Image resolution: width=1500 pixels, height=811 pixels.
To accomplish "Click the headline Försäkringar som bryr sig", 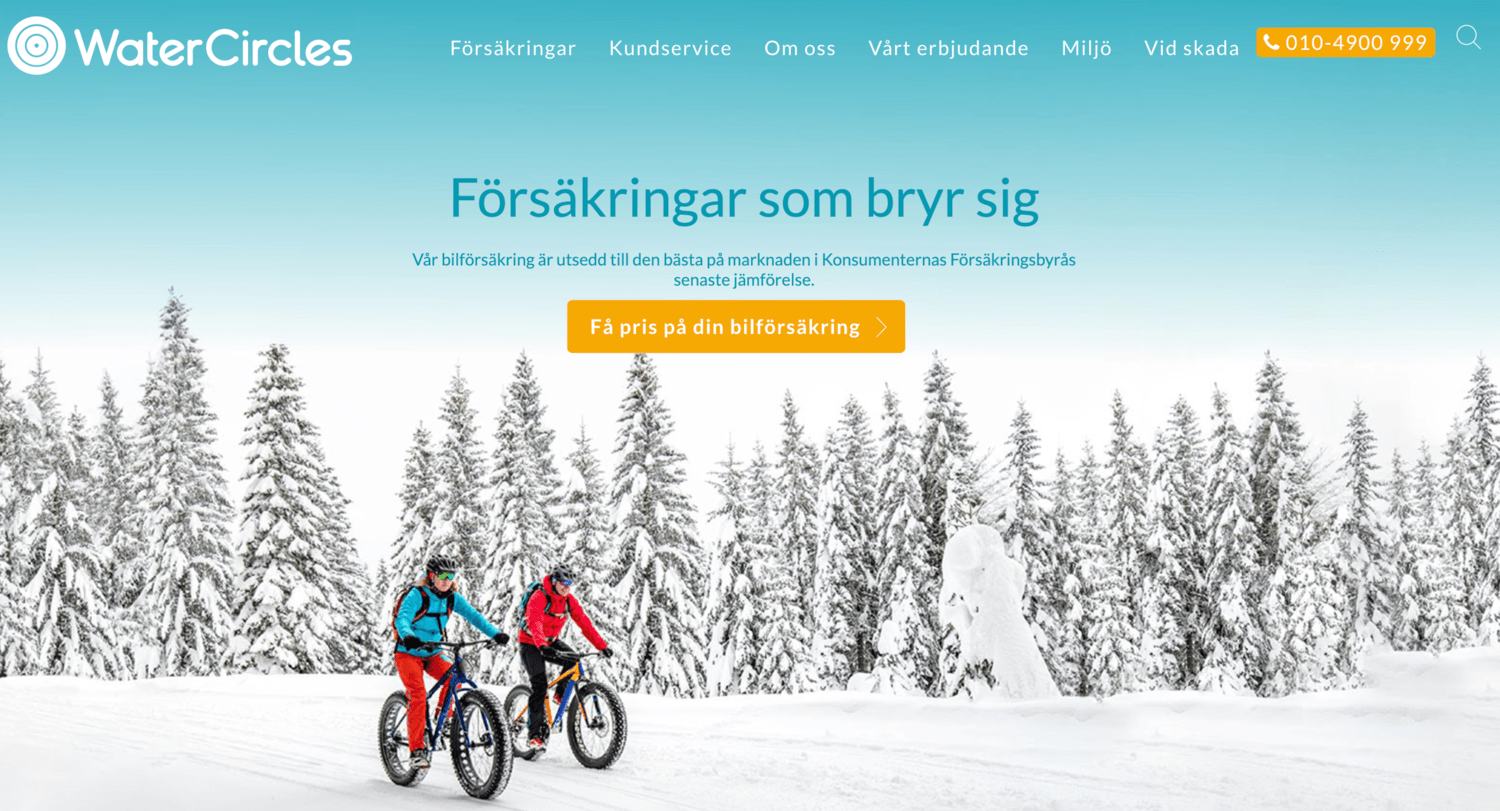I will 744,198.
